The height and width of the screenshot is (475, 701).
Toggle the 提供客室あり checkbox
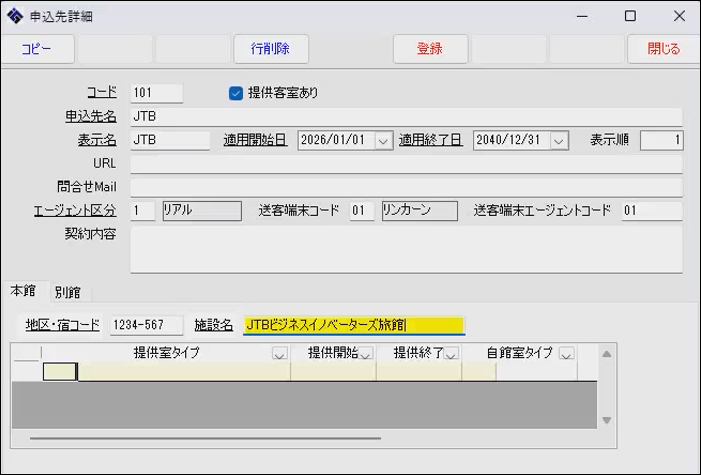236,93
